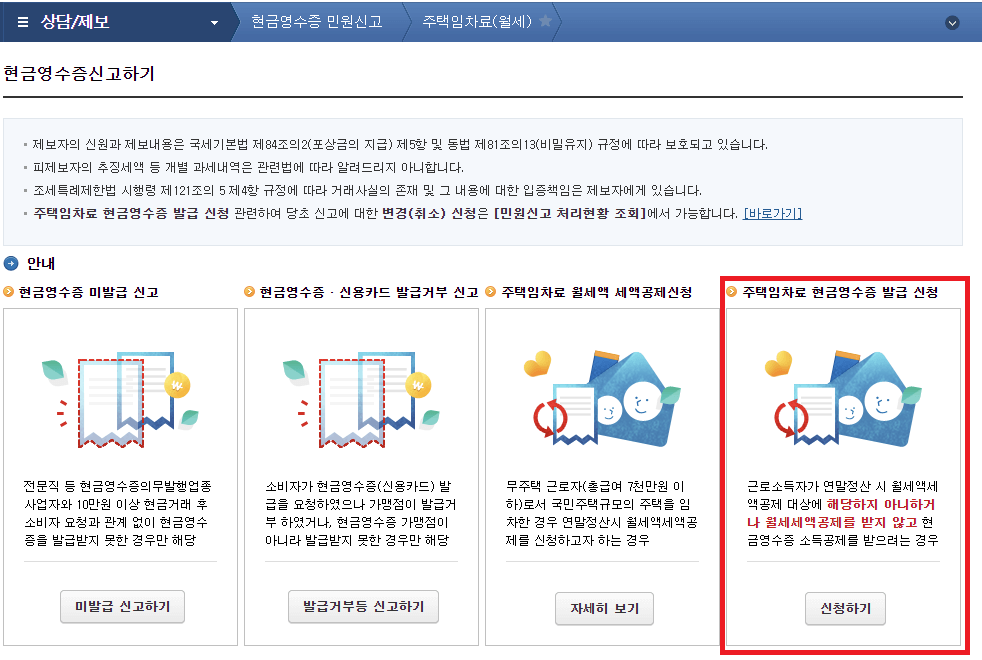
Task: Click the 신청하기 button in the highlighted panel
Action: point(845,608)
